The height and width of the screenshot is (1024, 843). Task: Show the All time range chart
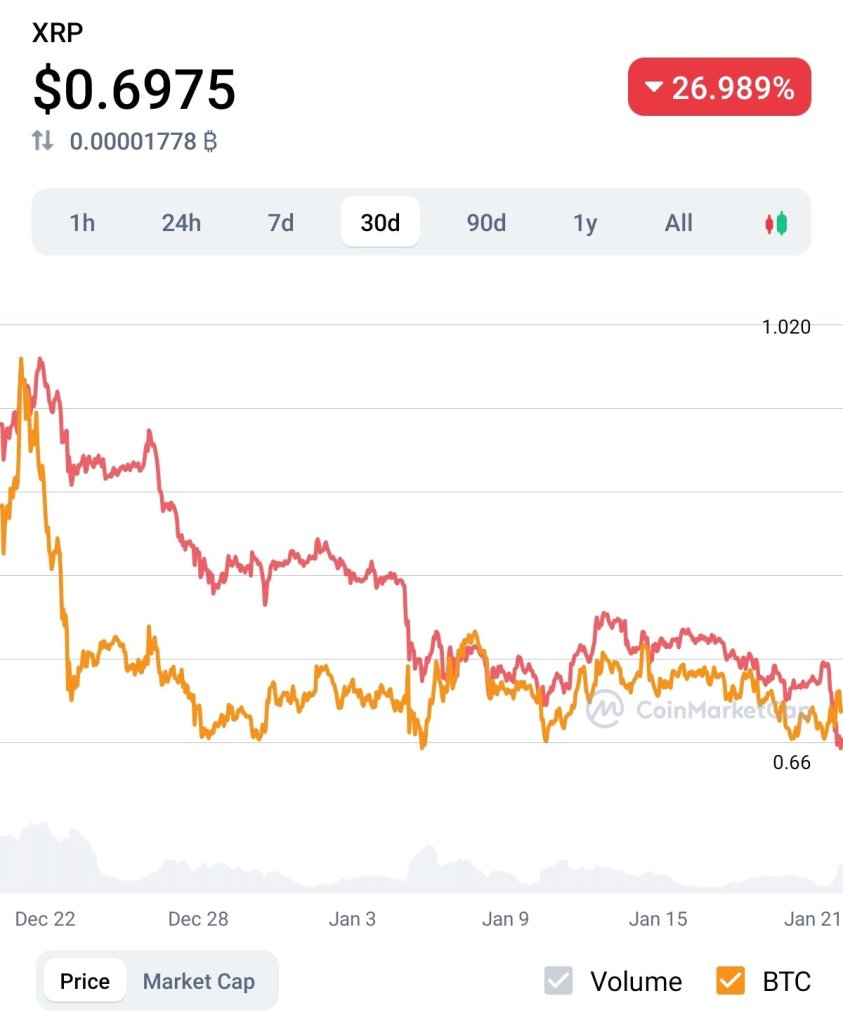(x=678, y=223)
